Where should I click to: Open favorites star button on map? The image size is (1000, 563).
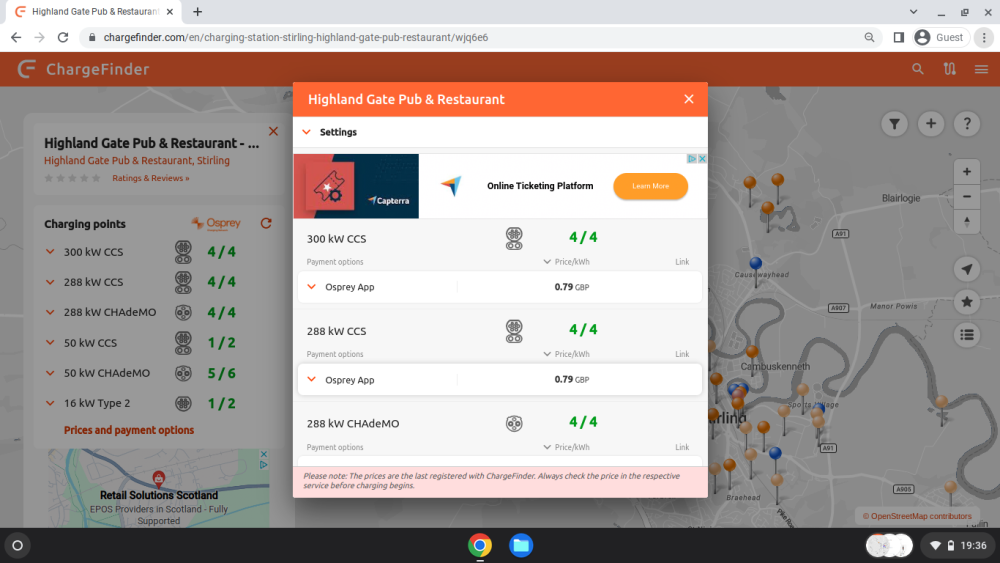click(x=967, y=302)
